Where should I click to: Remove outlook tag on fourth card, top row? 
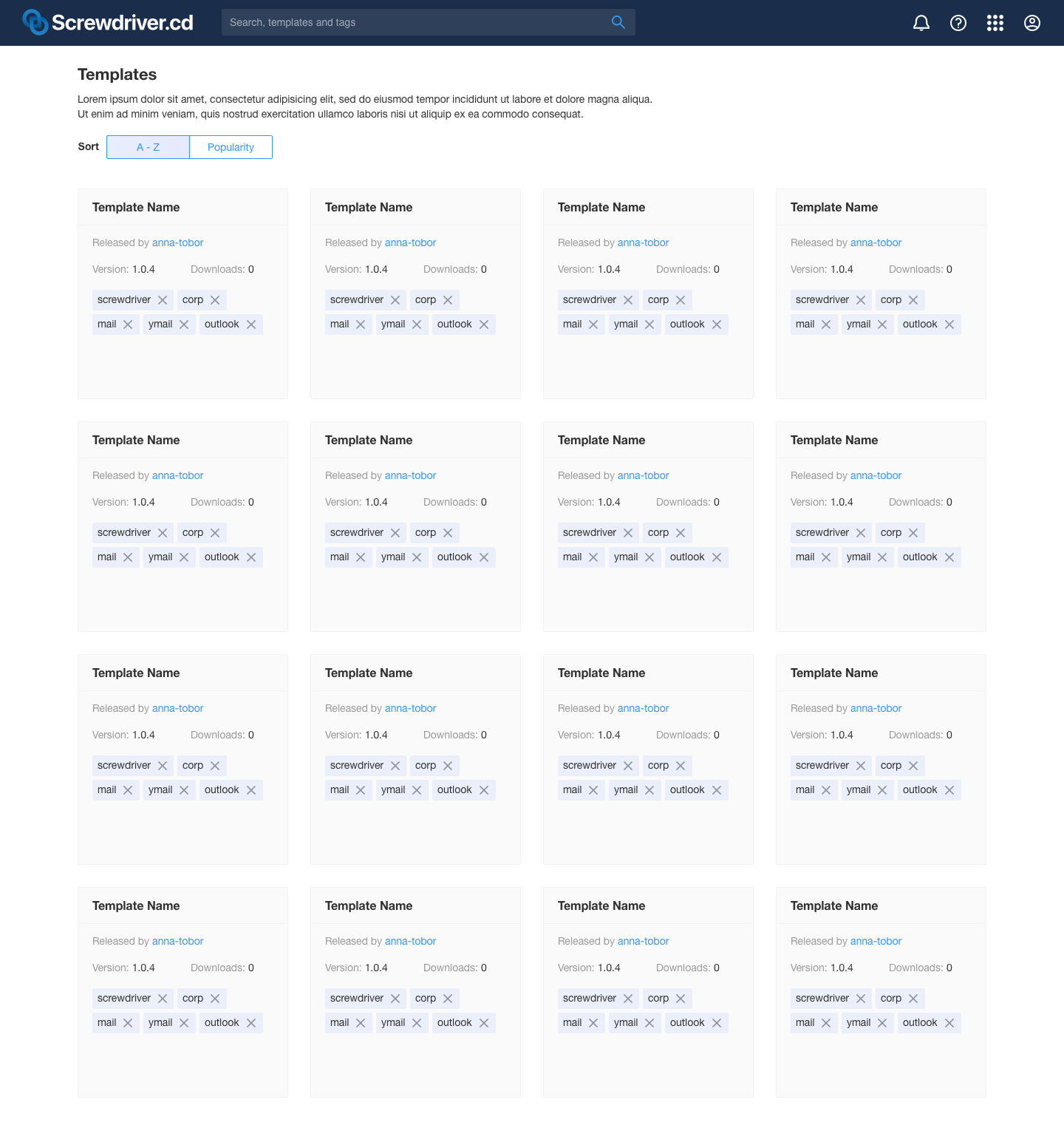click(x=949, y=324)
